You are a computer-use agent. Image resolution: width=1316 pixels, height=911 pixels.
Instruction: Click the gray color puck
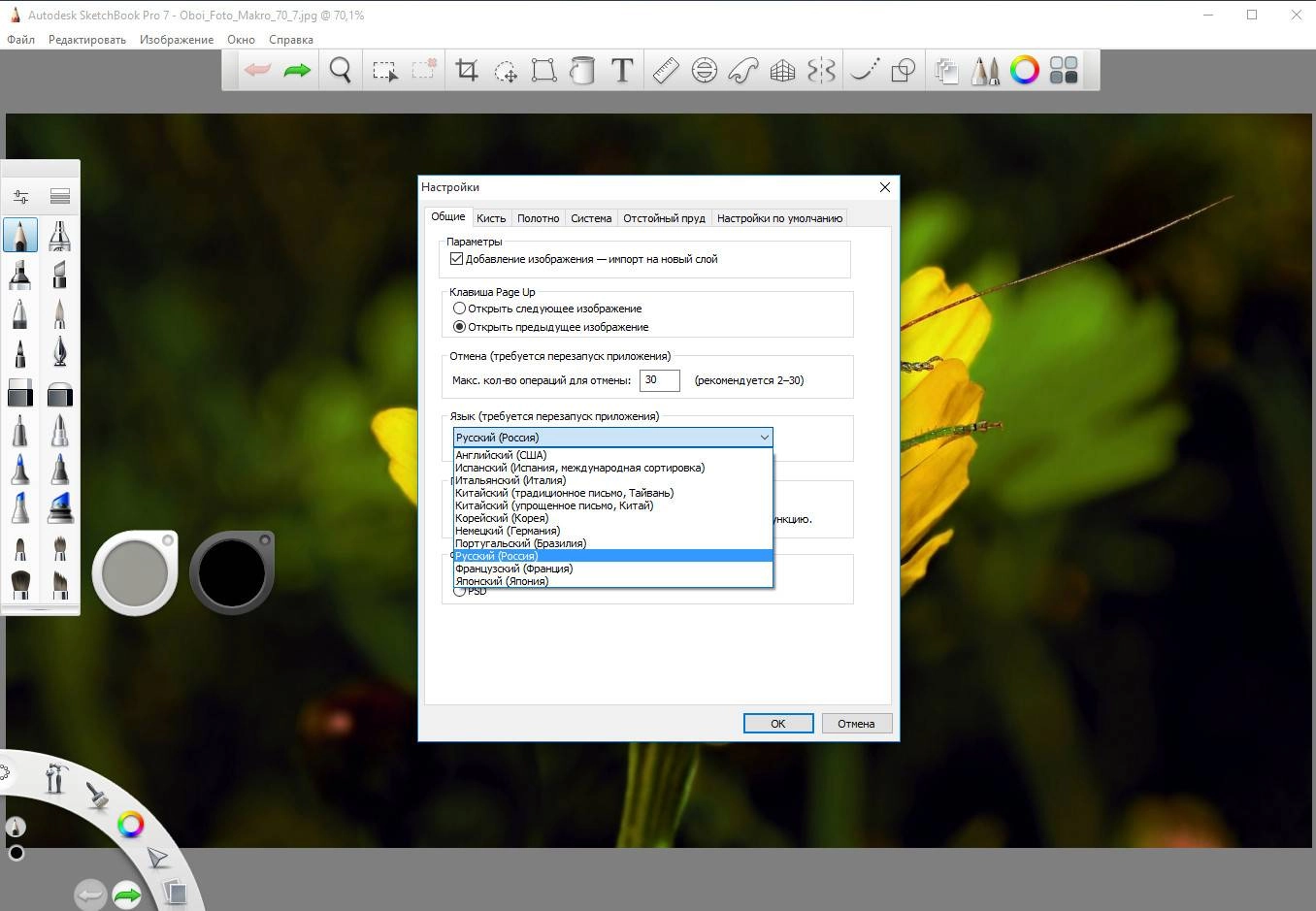(x=134, y=572)
